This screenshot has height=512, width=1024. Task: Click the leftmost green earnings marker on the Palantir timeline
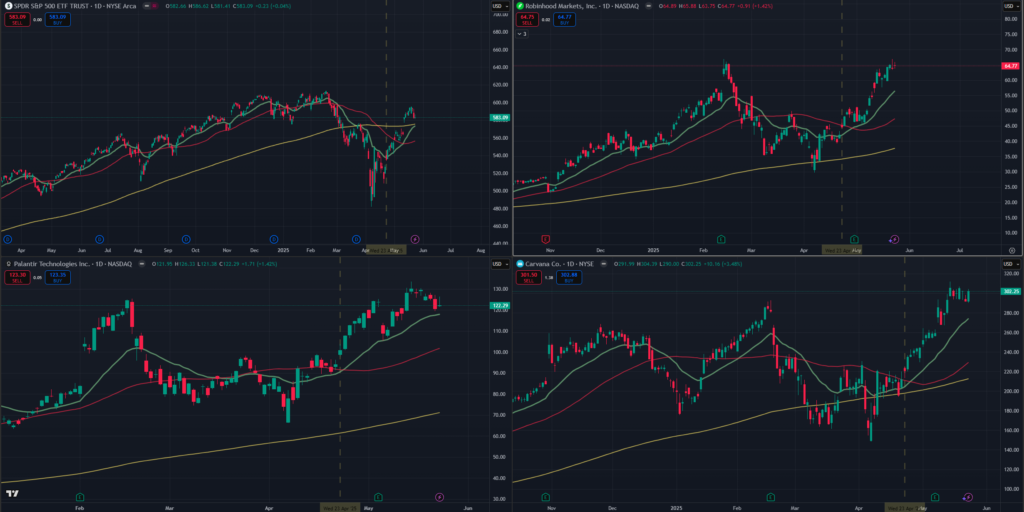pyautogui.click(x=80, y=496)
